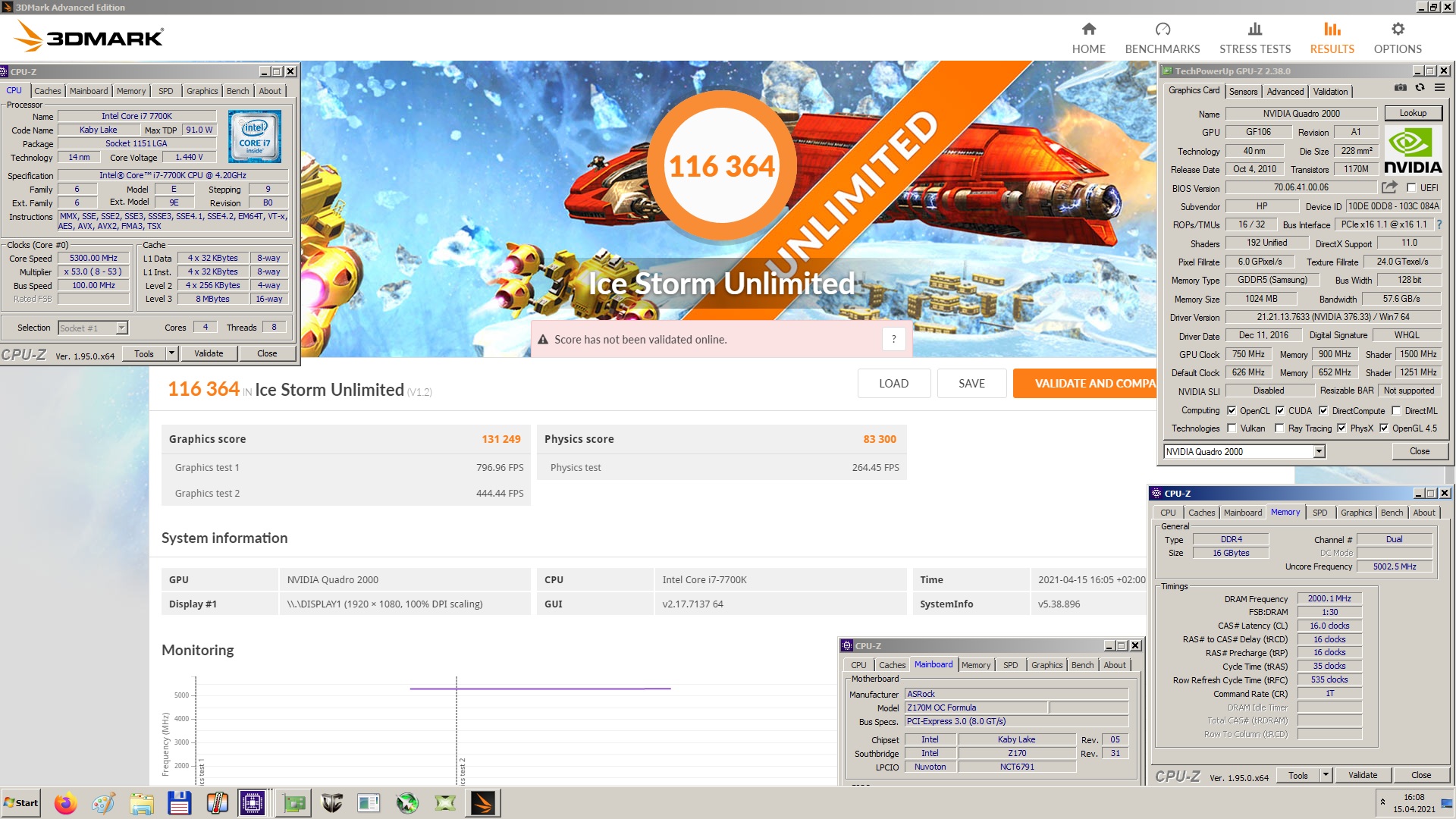Click the blue floppy disk taskbar icon
This screenshot has height=819, width=1456.
pyautogui.click(x=180, y=803)
